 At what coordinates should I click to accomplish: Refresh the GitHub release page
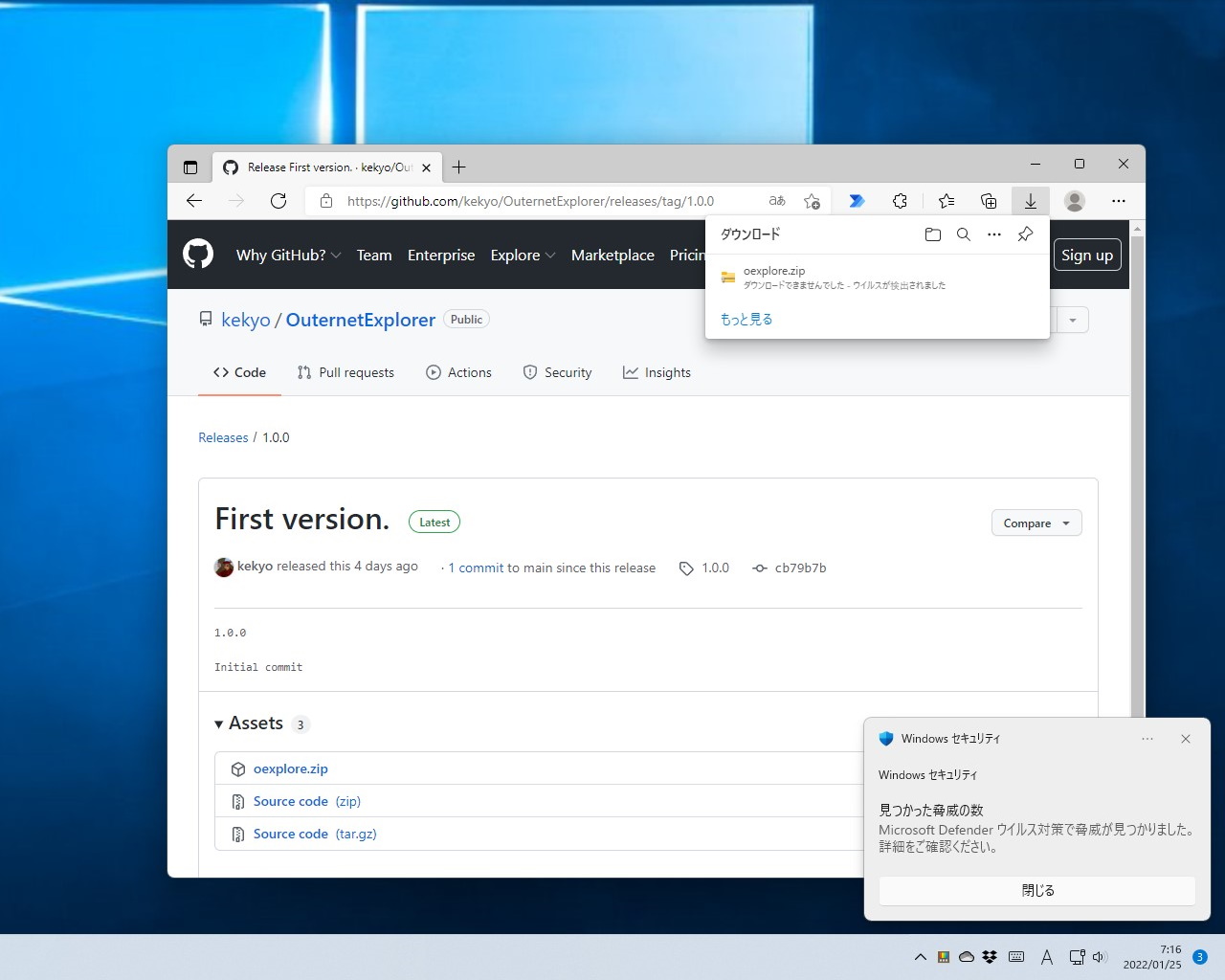(x=278, y=201)
